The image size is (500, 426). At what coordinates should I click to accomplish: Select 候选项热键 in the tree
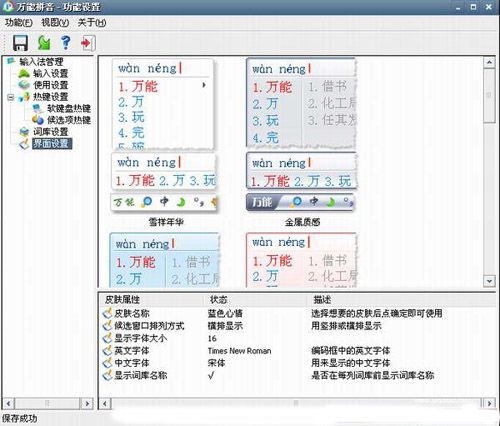69,120
